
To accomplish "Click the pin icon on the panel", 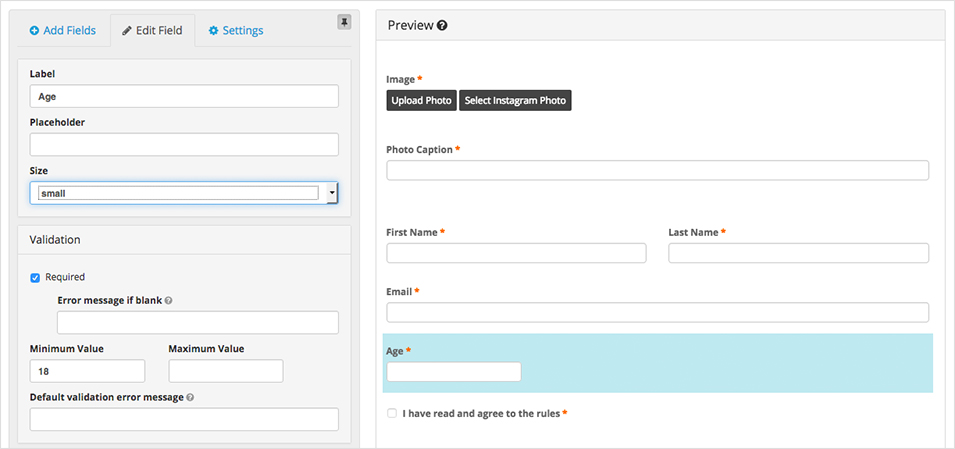I will (x=344, y=23).
